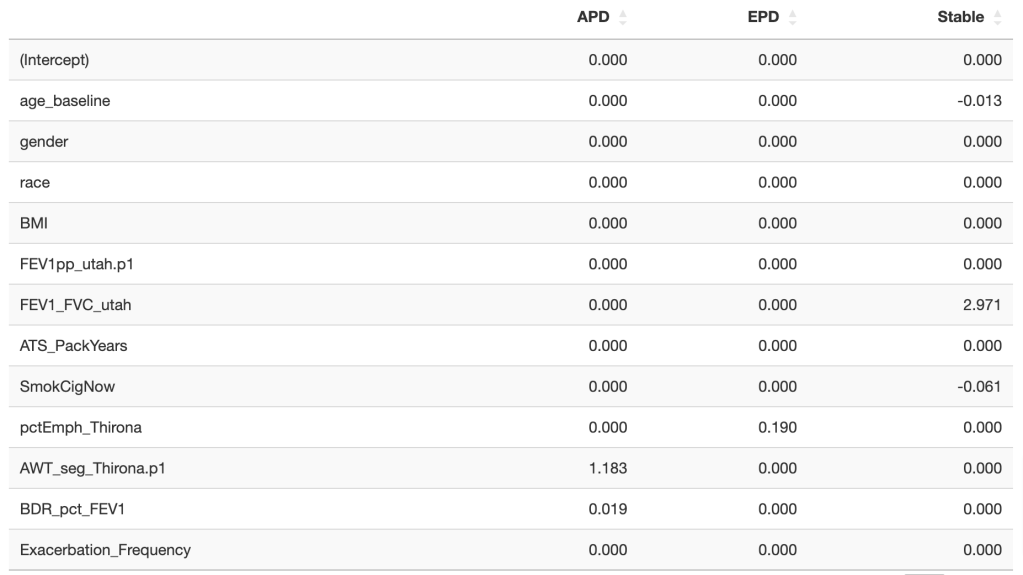
Task: Sort table by the Stable header label
Action: tap(960, 18)
